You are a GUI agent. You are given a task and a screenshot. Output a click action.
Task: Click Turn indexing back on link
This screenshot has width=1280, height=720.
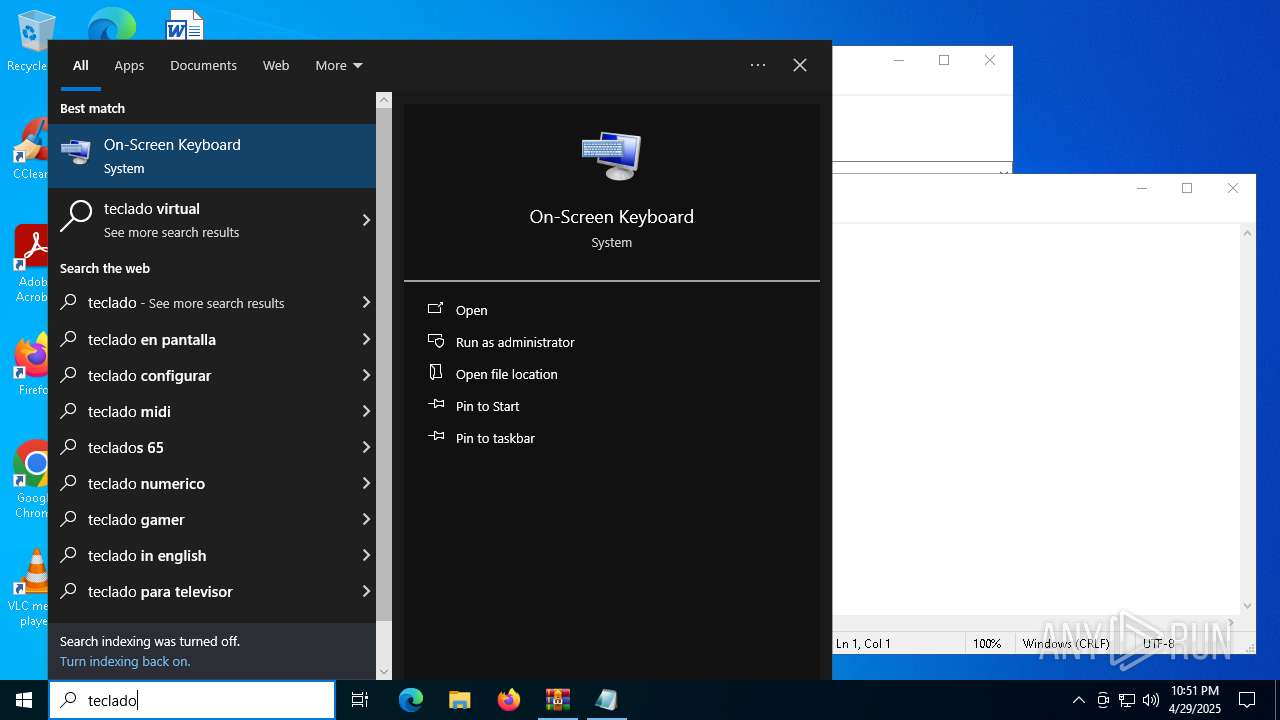(x=125, y=661)
